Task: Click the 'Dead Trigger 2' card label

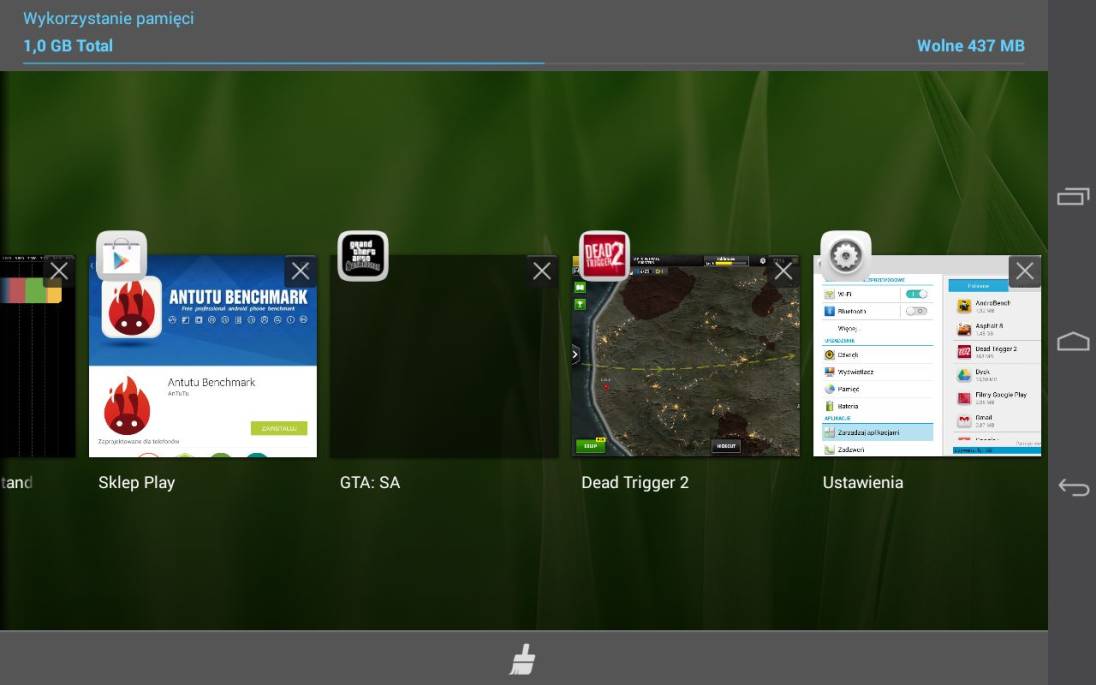Action: (x=635, y=482)
